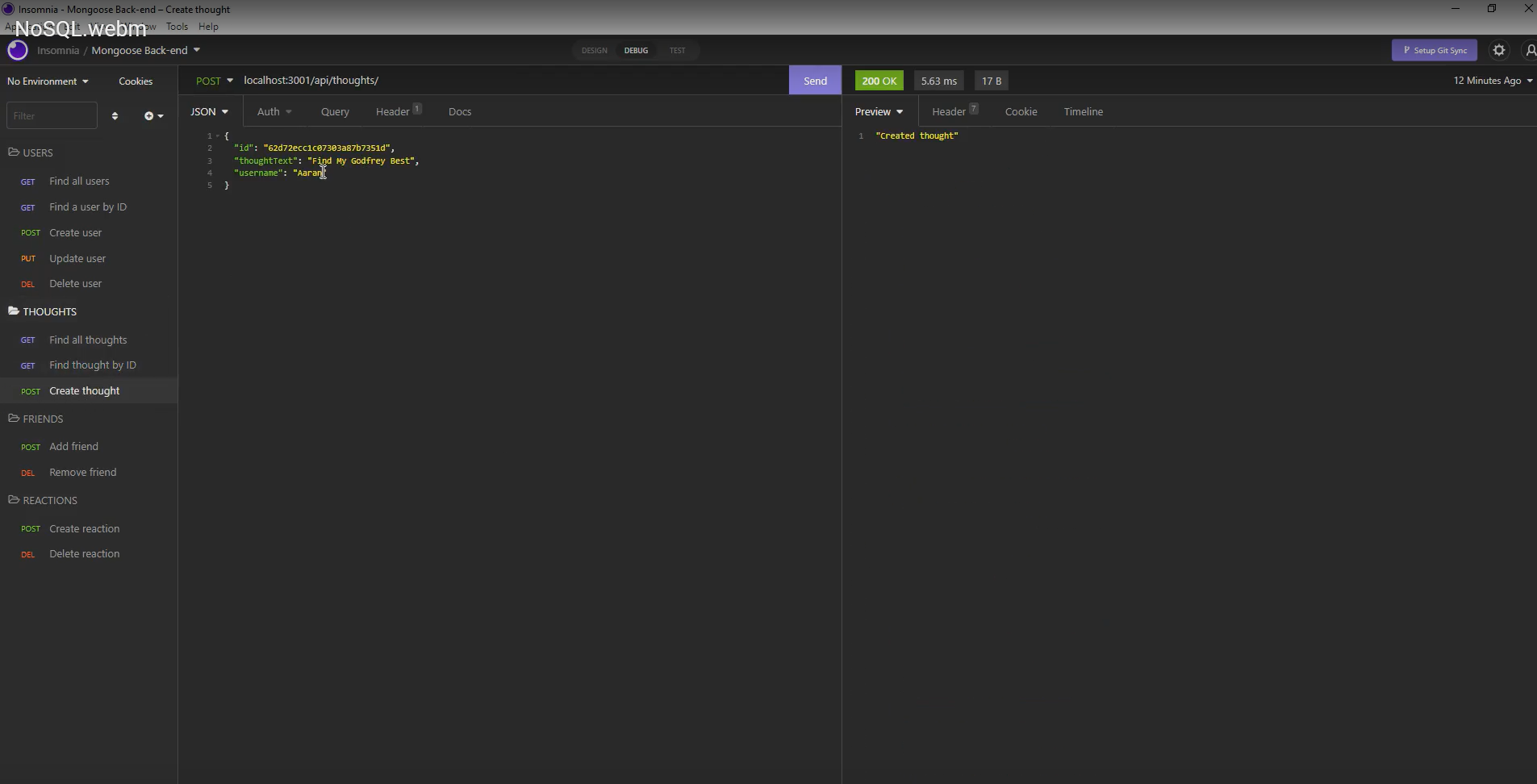Click the 200 OK status badge
This screenshot has width=1537, height=784.
click(879, 81)
